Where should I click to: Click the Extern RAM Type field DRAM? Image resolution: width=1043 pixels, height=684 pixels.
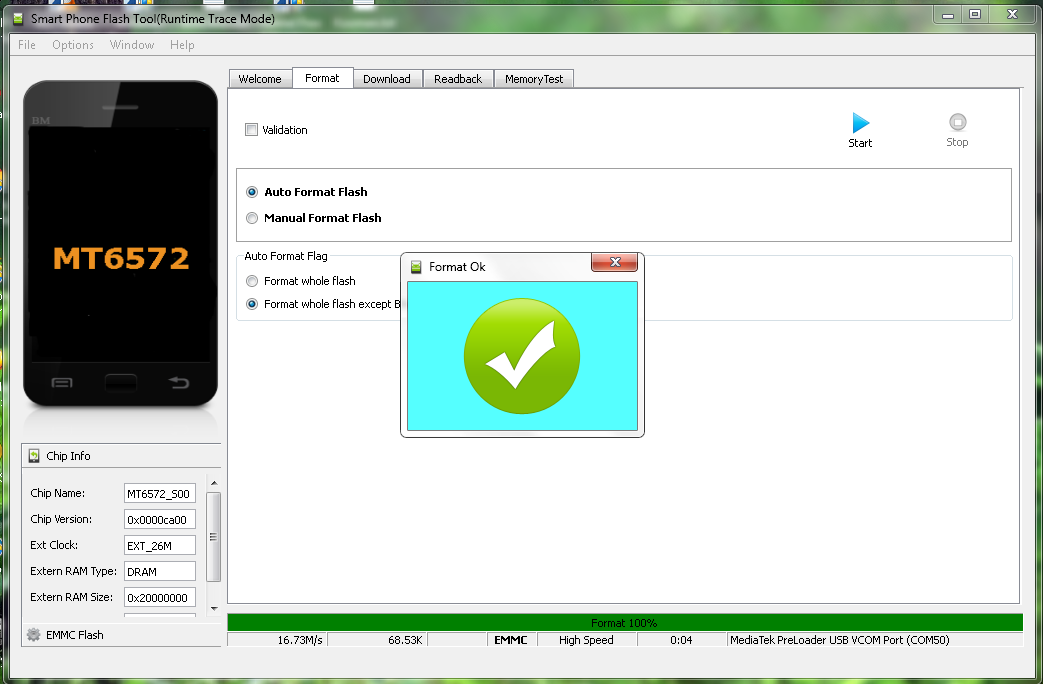[x=160, y=572]
